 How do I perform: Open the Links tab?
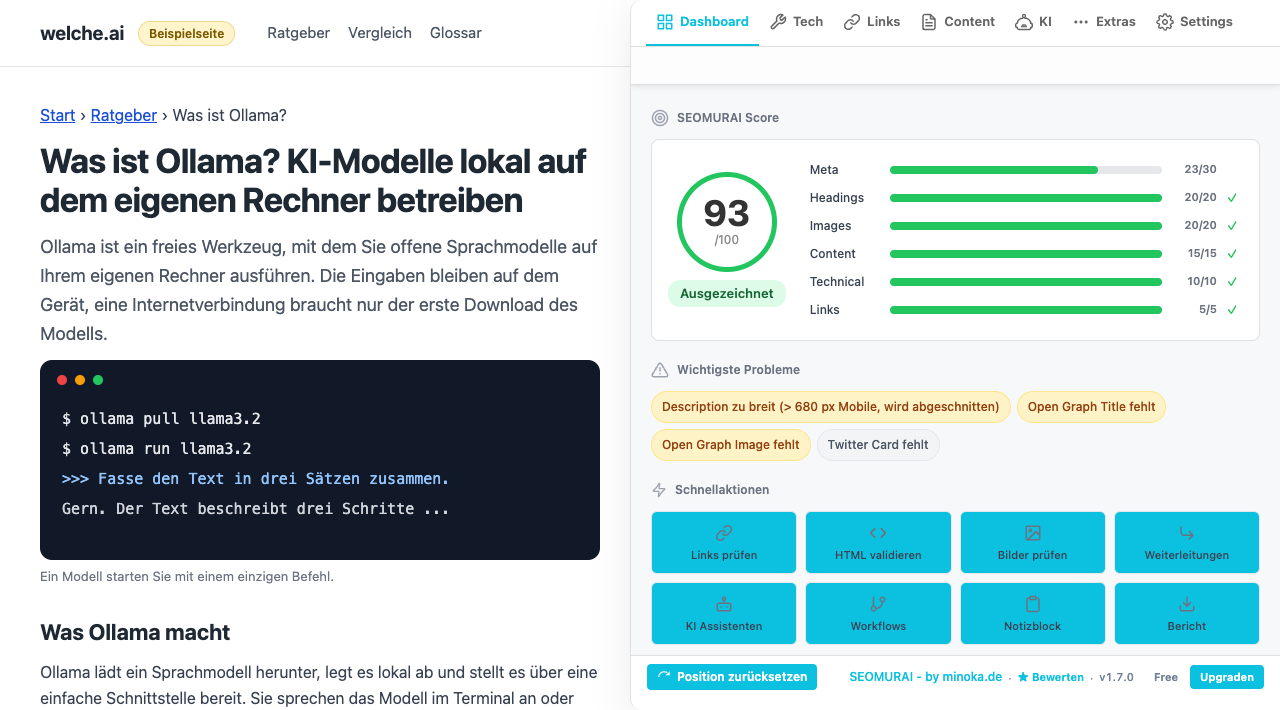coord(872,22)
